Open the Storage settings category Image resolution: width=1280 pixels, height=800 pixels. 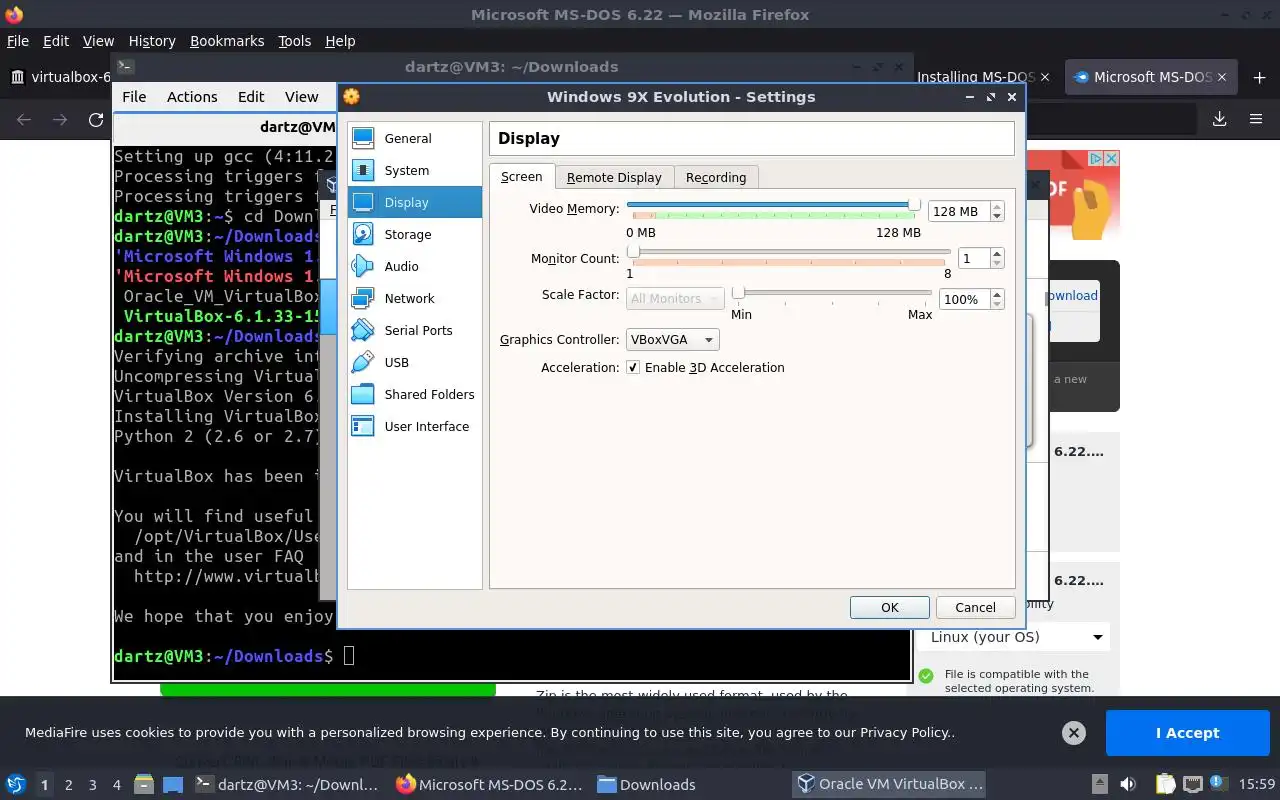point(414,234)
